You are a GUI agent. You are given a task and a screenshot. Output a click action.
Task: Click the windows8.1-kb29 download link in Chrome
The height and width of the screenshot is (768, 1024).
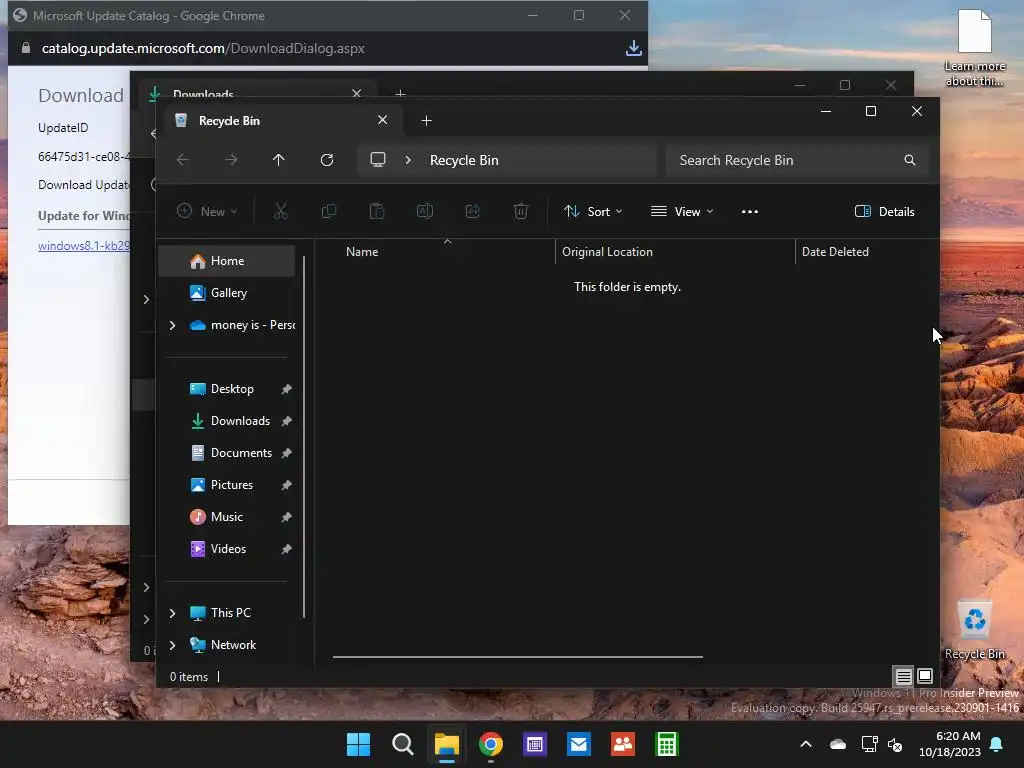84,246
